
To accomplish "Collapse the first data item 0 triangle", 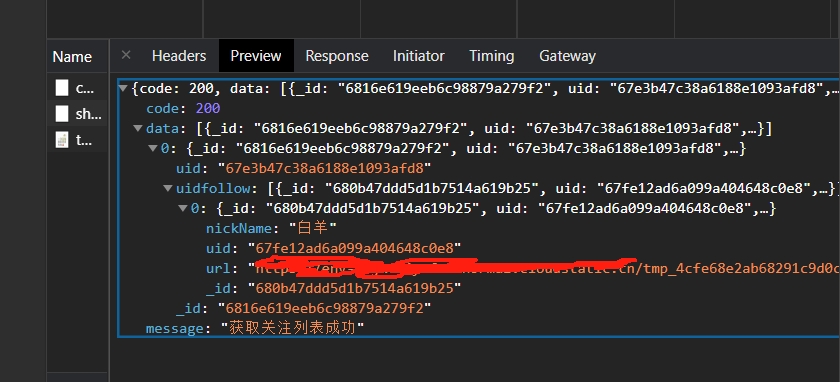I will [153, 149].
